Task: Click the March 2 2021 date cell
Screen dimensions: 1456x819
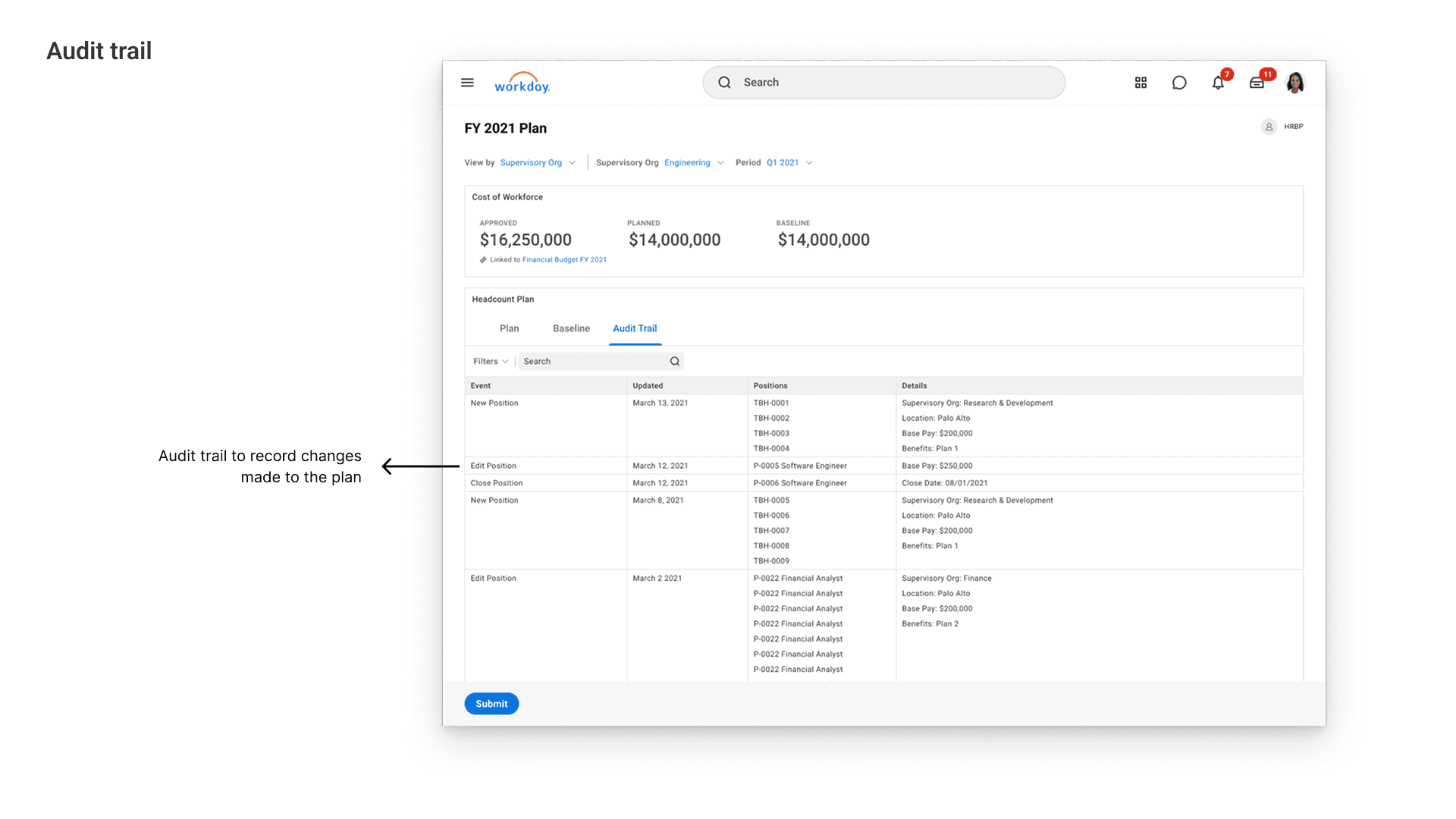Action: tap(657, 579)
